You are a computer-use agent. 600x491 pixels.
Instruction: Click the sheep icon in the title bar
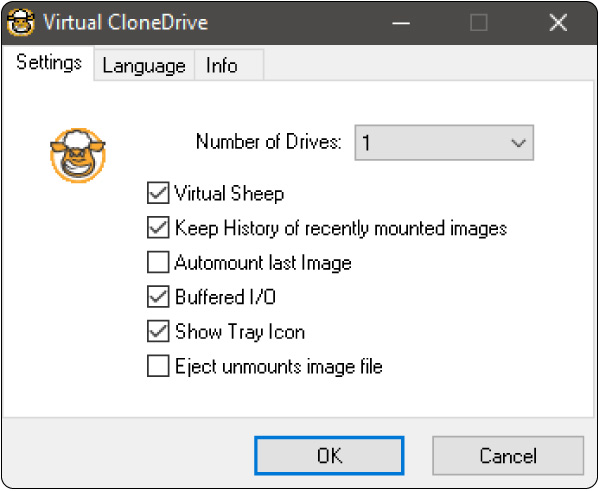[21, 23]
